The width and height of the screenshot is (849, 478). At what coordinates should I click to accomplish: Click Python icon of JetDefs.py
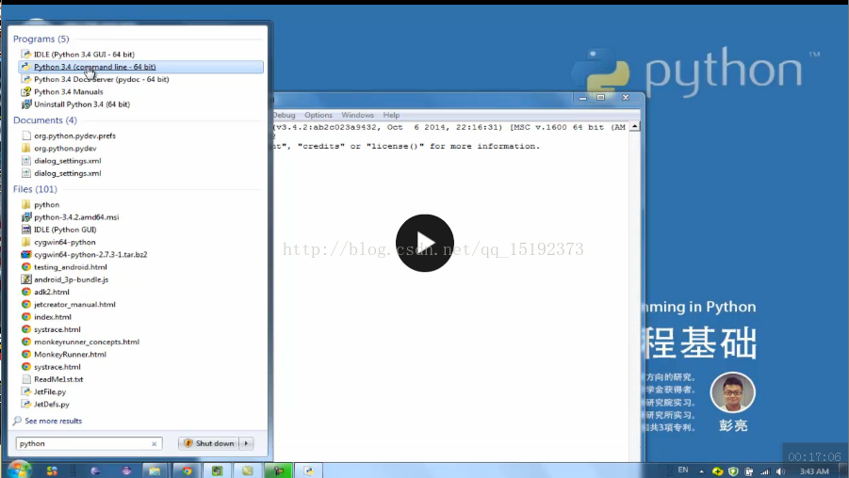pyautogui.click(x=26, y=404)
